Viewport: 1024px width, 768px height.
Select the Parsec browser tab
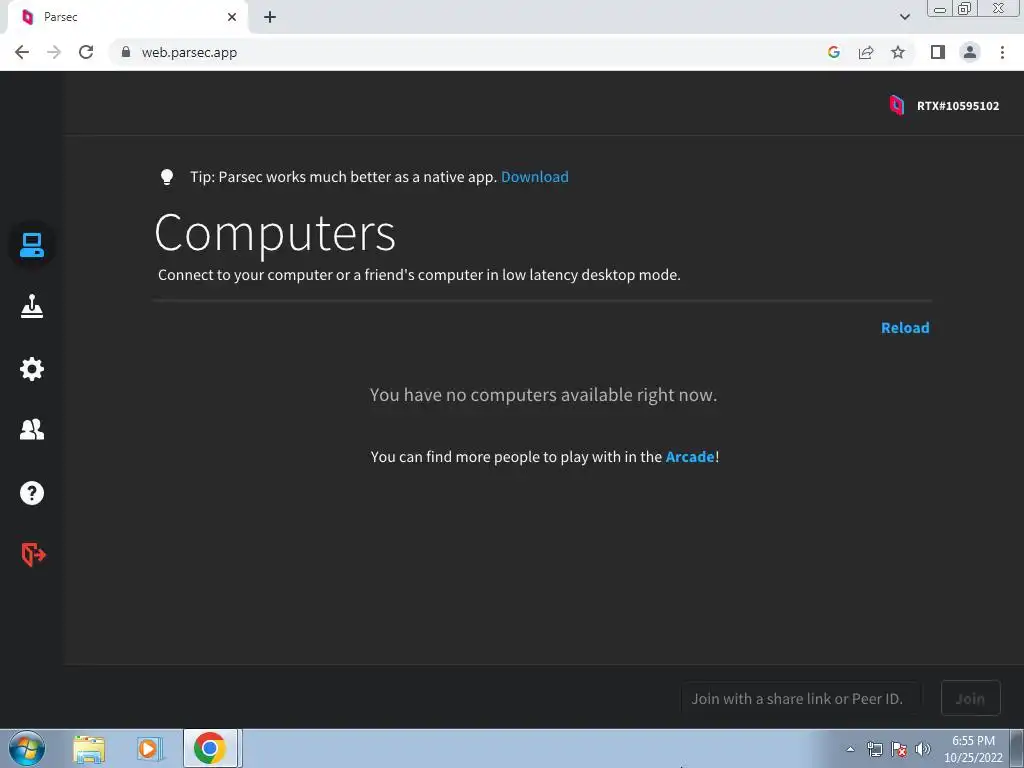pos(127,17)
